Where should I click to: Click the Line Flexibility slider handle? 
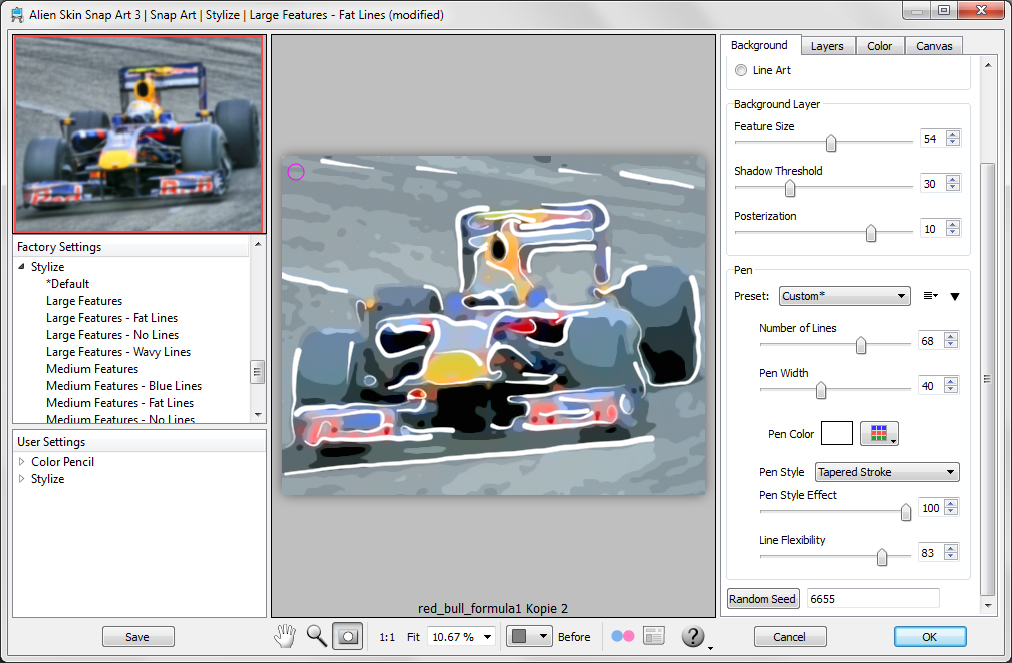[x=882, y=557]
